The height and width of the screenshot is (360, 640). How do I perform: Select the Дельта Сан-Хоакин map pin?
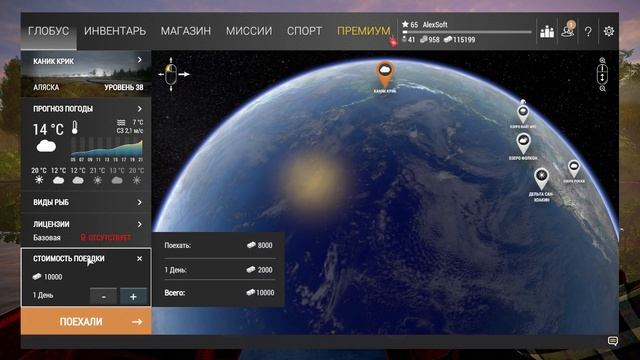(x=541, y=178)
